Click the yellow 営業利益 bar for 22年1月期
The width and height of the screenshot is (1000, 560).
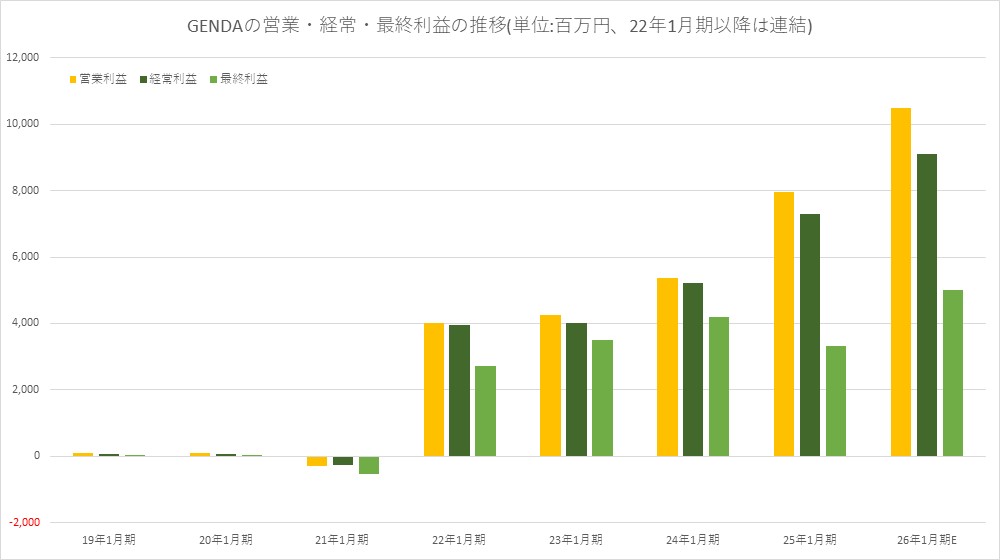(x=433, y=389)
